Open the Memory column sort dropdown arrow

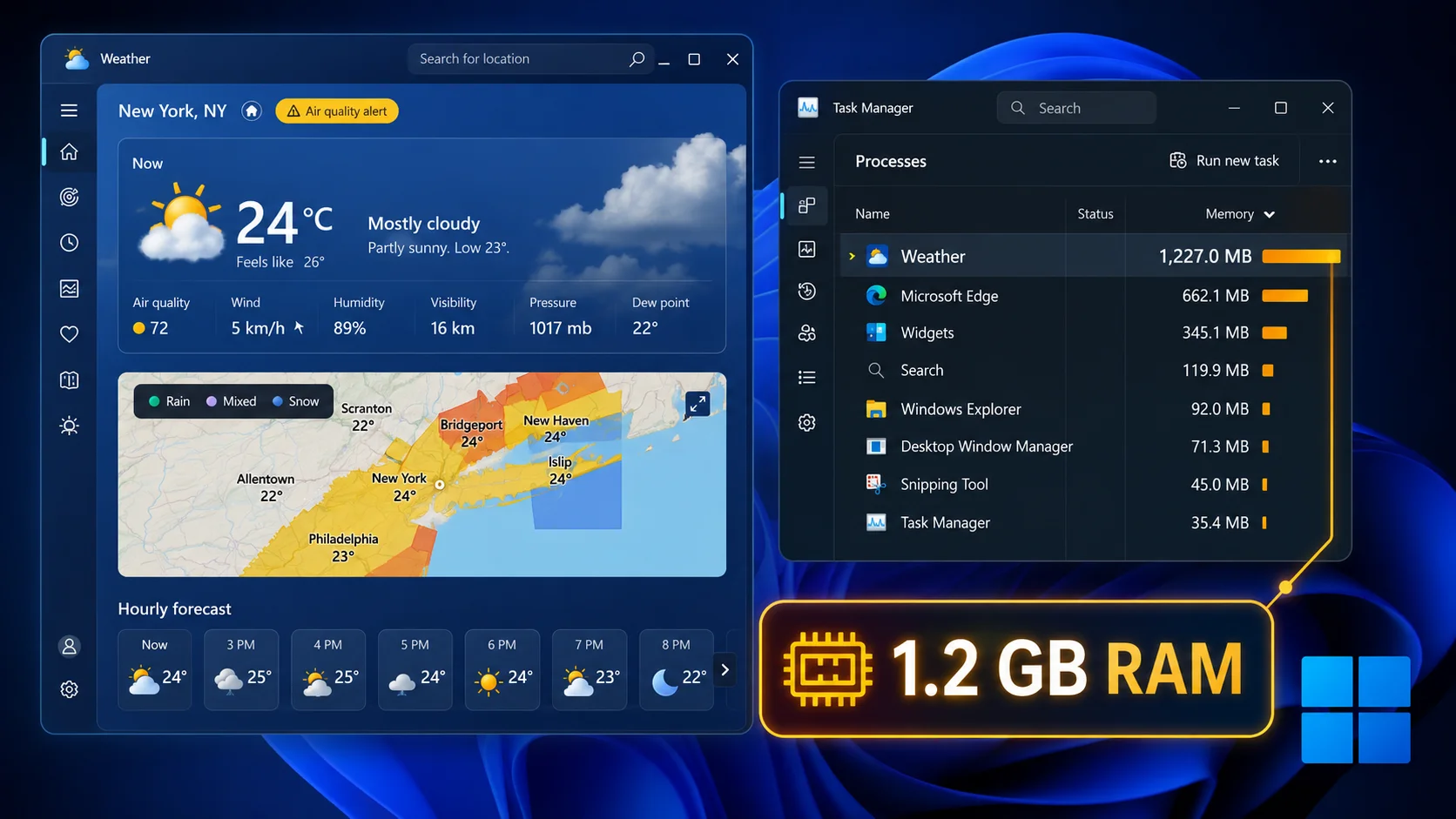click(1269, 215)
